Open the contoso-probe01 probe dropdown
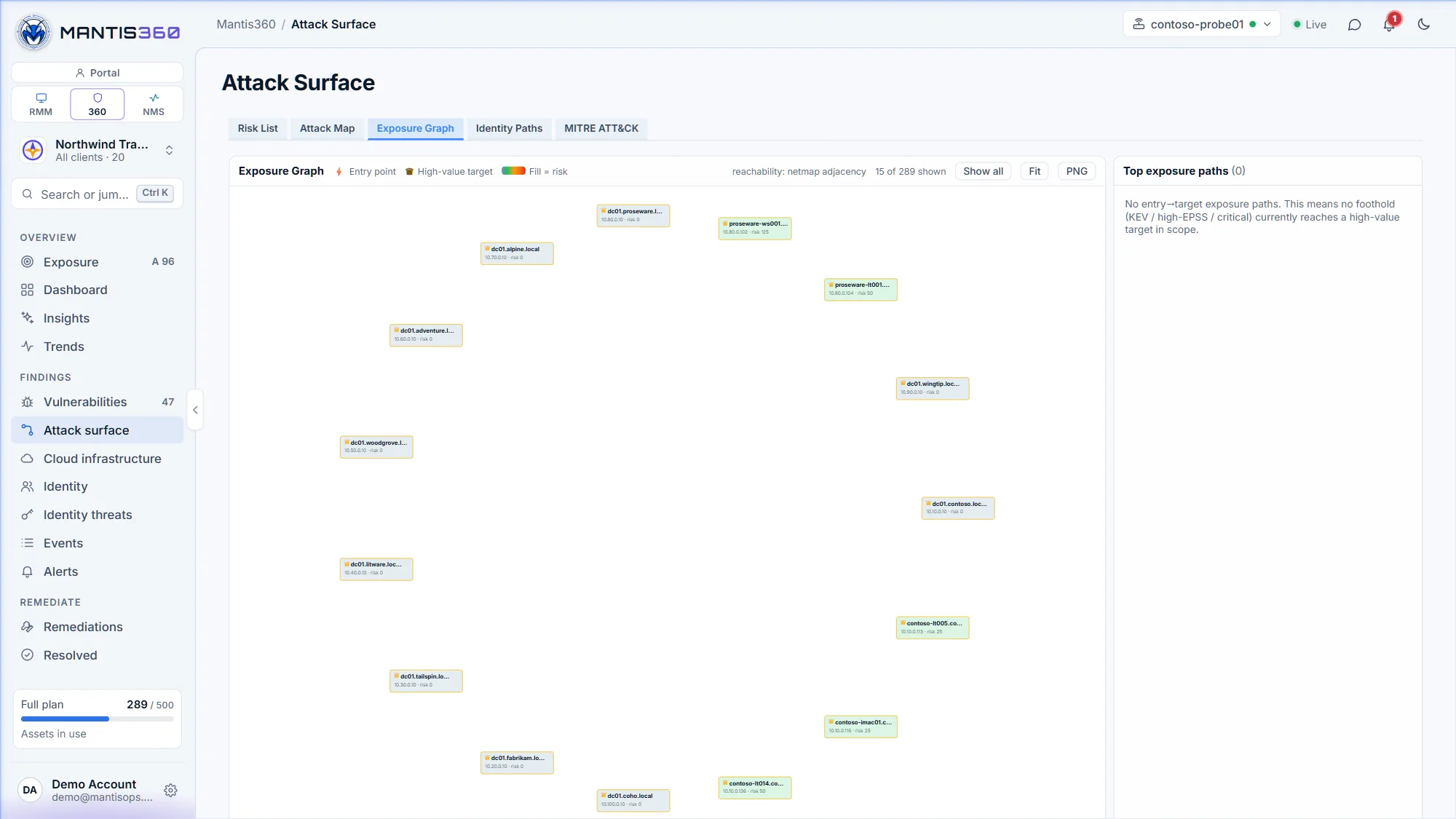The width and height of the screenshot is (1456, 819). [x=1201, y=25]
